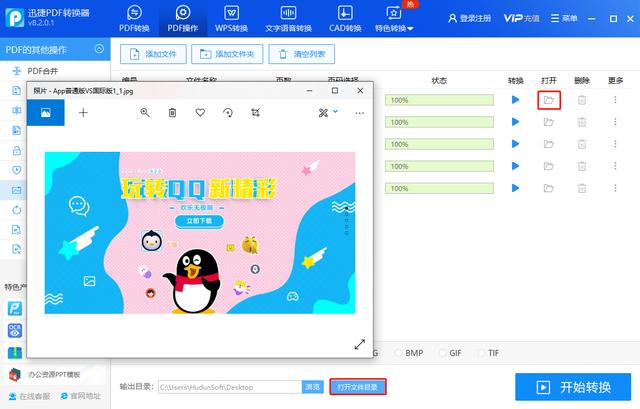Collapse the PDF的其他操作 sidebar section
Screen dimensions: 640x409
[x=99, y=49]
